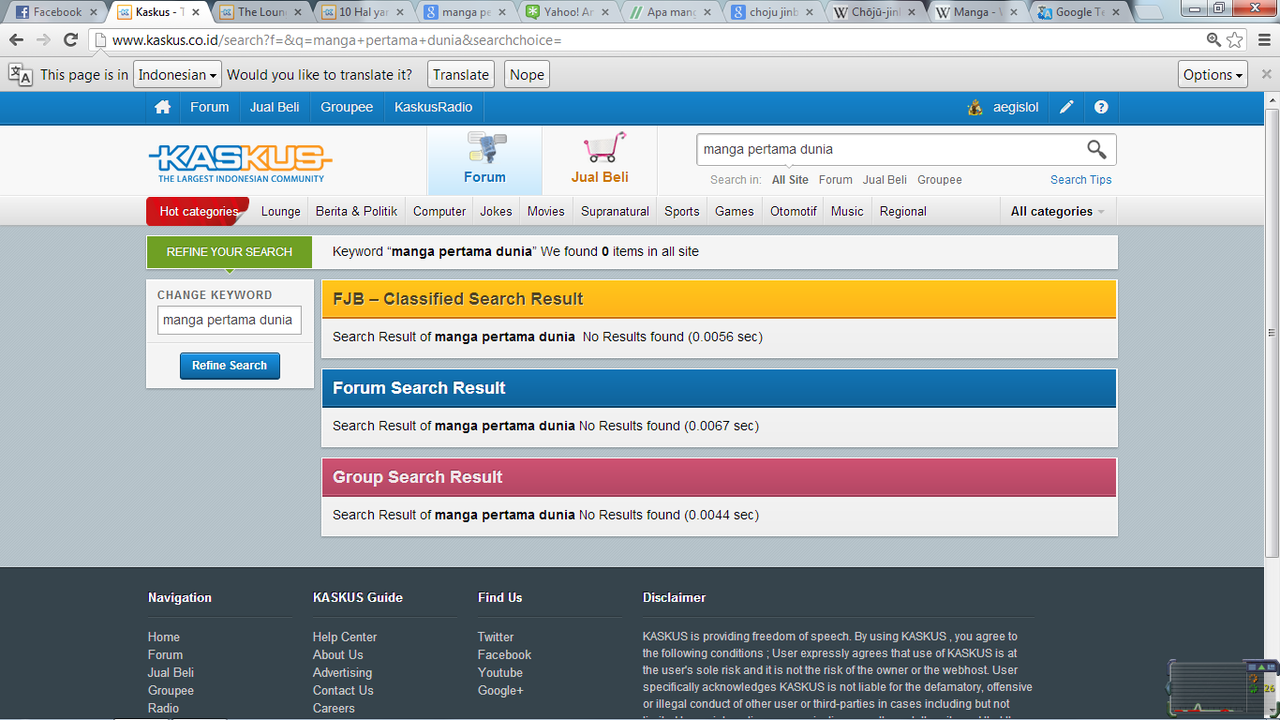Open a new browser tab

coord(1149,13)
